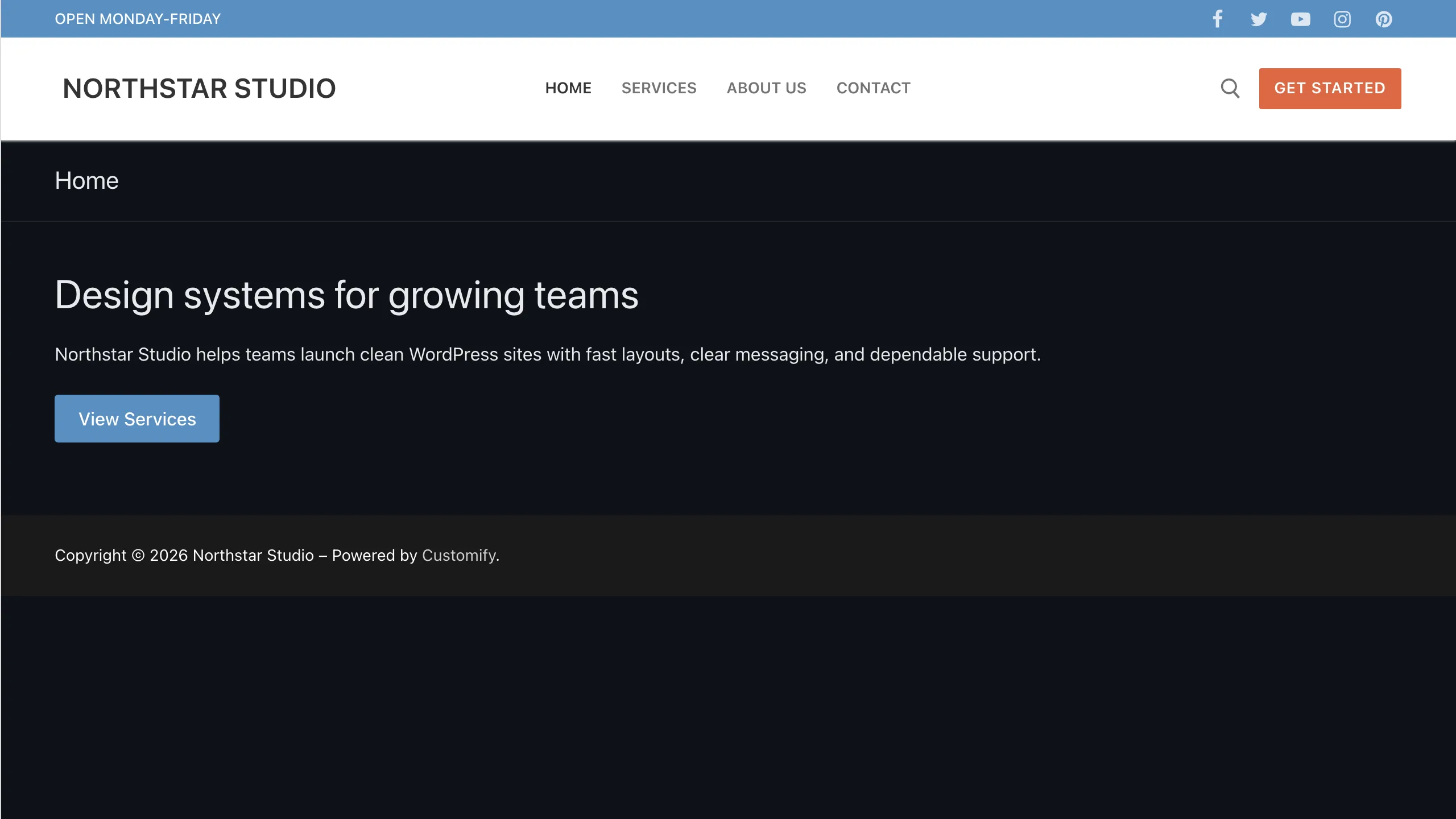Image resolution: width=1456 pixels, height=819 pixels.
Task: Open the Contact menu item
Action: pos(873,88)
